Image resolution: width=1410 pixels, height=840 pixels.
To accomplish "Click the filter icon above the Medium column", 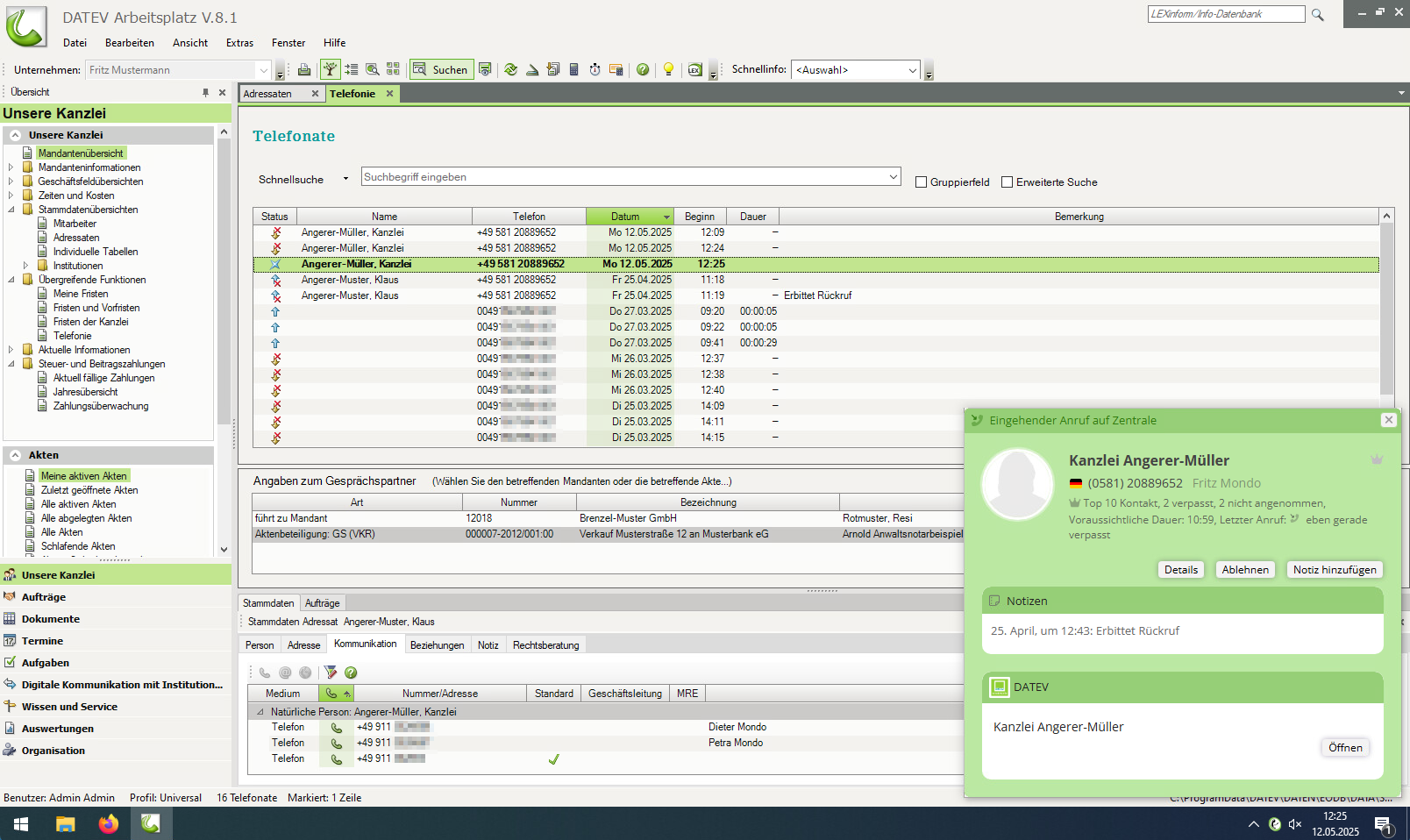I will pyautogui.click(x=331, y=673).
